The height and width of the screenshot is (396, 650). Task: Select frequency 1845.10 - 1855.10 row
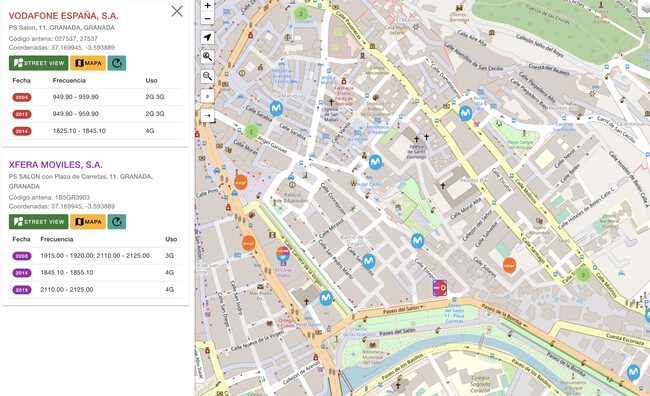pos(96,272)
